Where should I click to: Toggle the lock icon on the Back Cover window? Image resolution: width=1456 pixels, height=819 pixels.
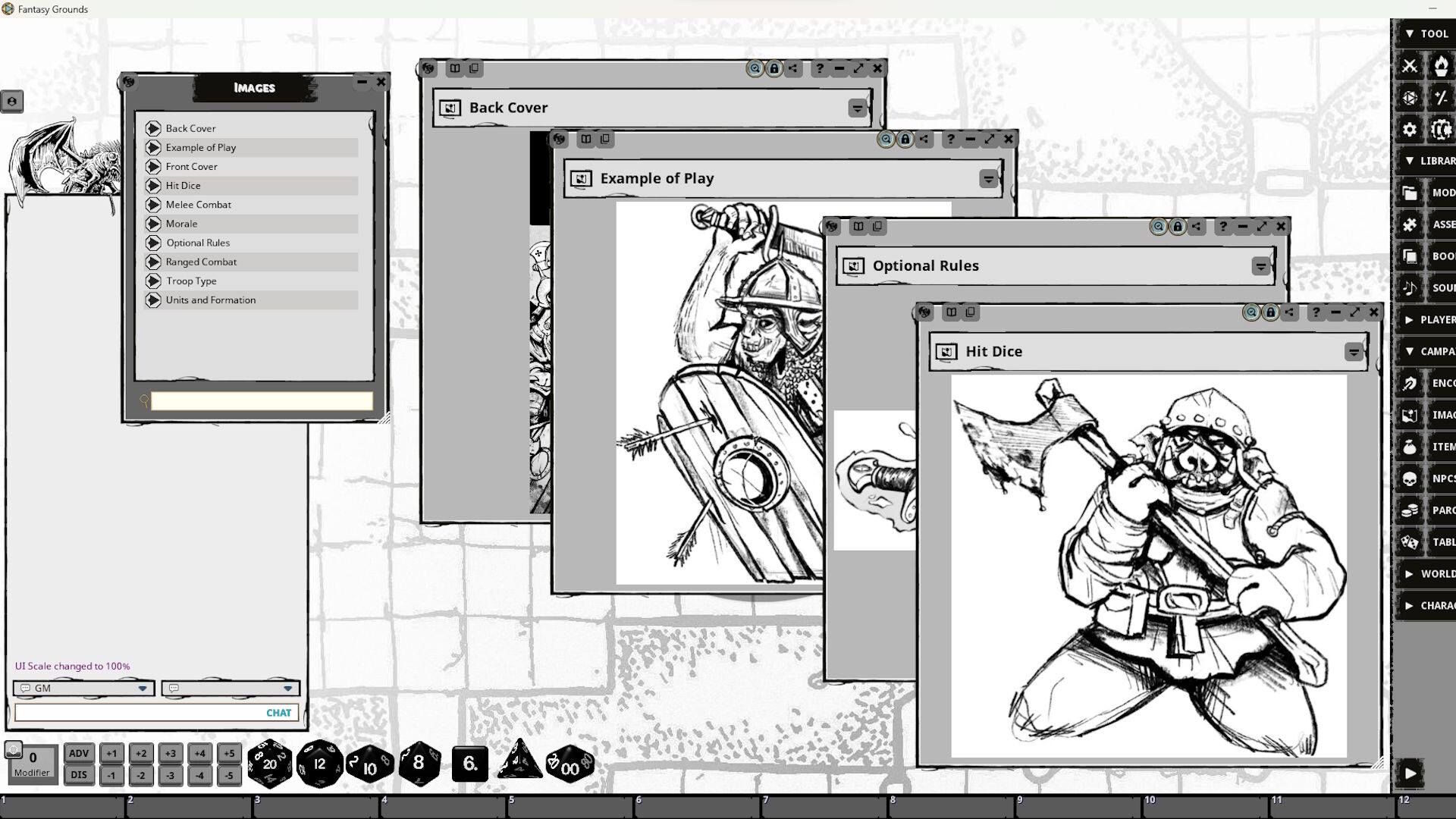click(x=774, y=68)
